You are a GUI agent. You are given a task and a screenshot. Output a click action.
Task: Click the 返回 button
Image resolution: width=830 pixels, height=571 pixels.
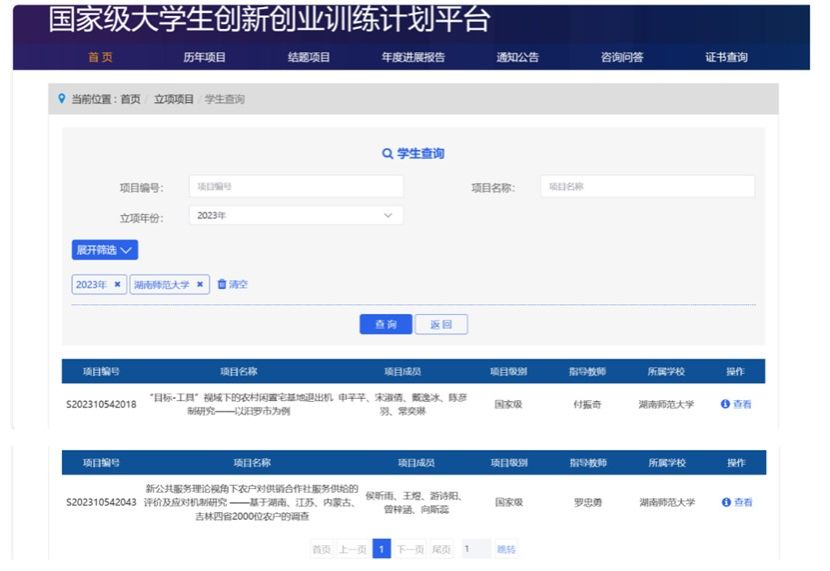click(441, 325)
